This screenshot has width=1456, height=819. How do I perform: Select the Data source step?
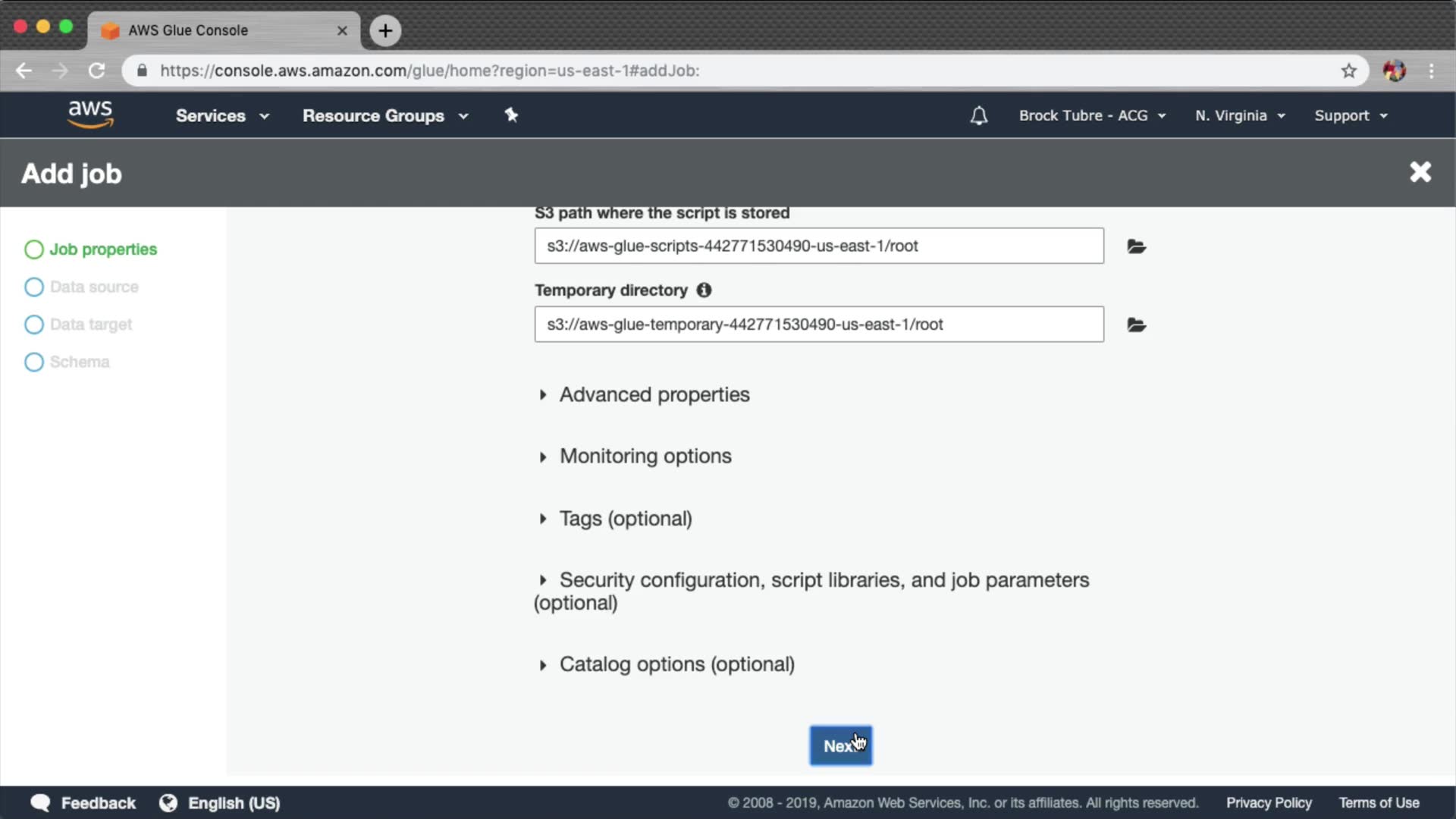(x=93, y=287)
